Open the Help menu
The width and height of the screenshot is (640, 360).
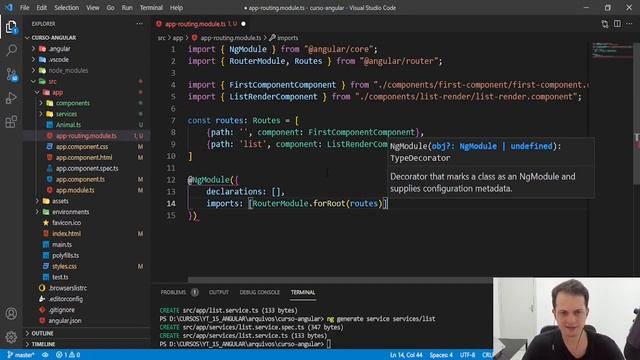click(x=176, y=7)
